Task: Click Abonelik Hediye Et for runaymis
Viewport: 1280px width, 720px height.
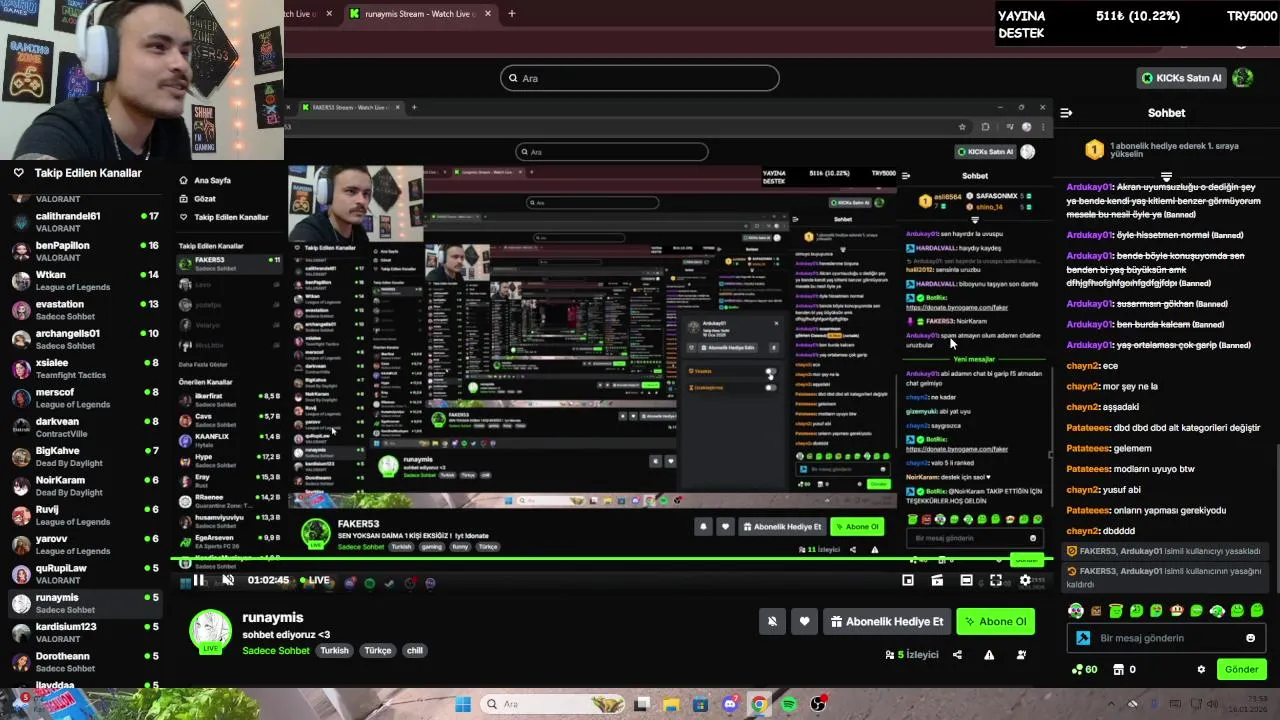Action: coord(887,622)
